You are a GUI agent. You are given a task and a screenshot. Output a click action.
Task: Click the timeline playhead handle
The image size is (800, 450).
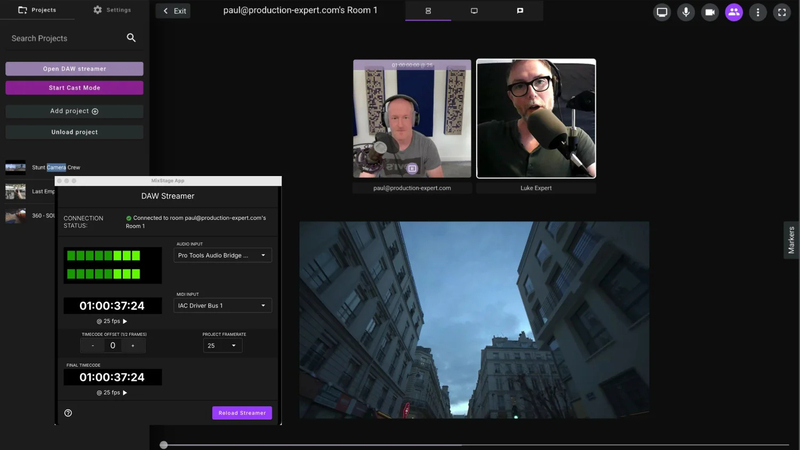pos(163,445)
